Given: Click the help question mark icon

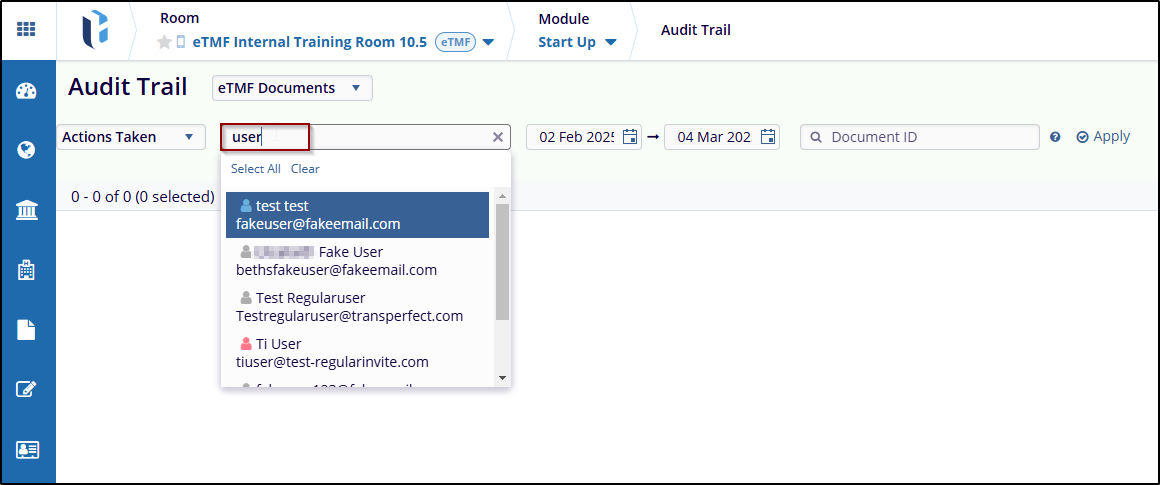Looking at the screenshot, I should 1055,138.
